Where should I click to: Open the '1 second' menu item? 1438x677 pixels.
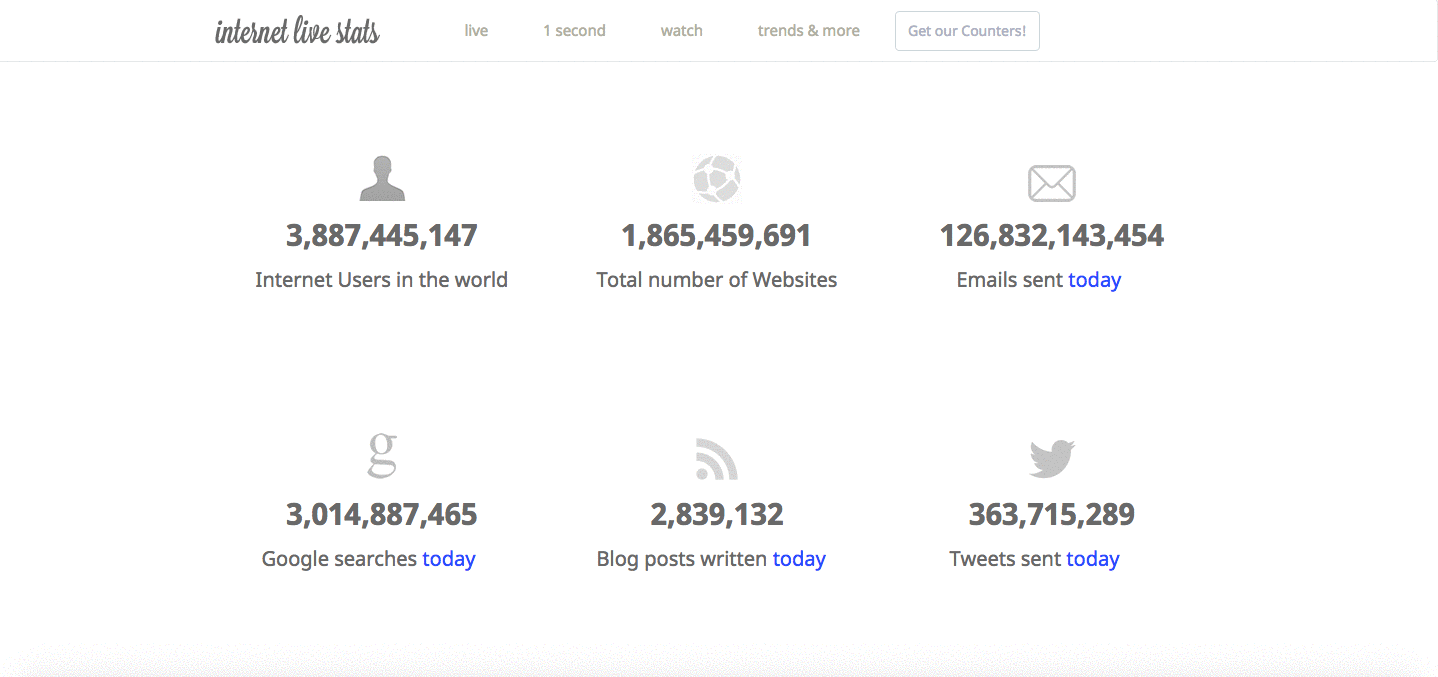(574, 31)
